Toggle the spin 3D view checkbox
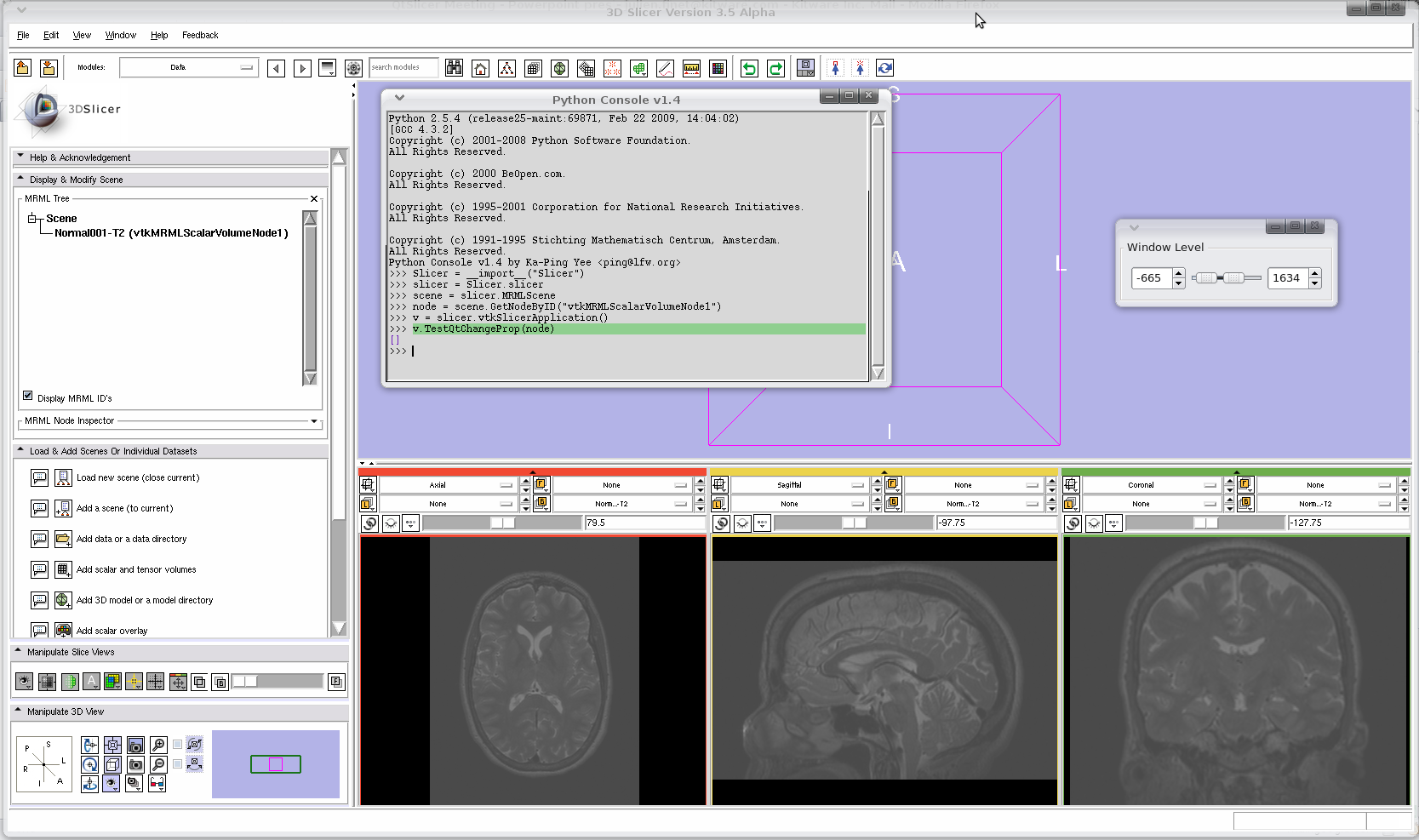1419x840 pixels. tap(177, 745)
